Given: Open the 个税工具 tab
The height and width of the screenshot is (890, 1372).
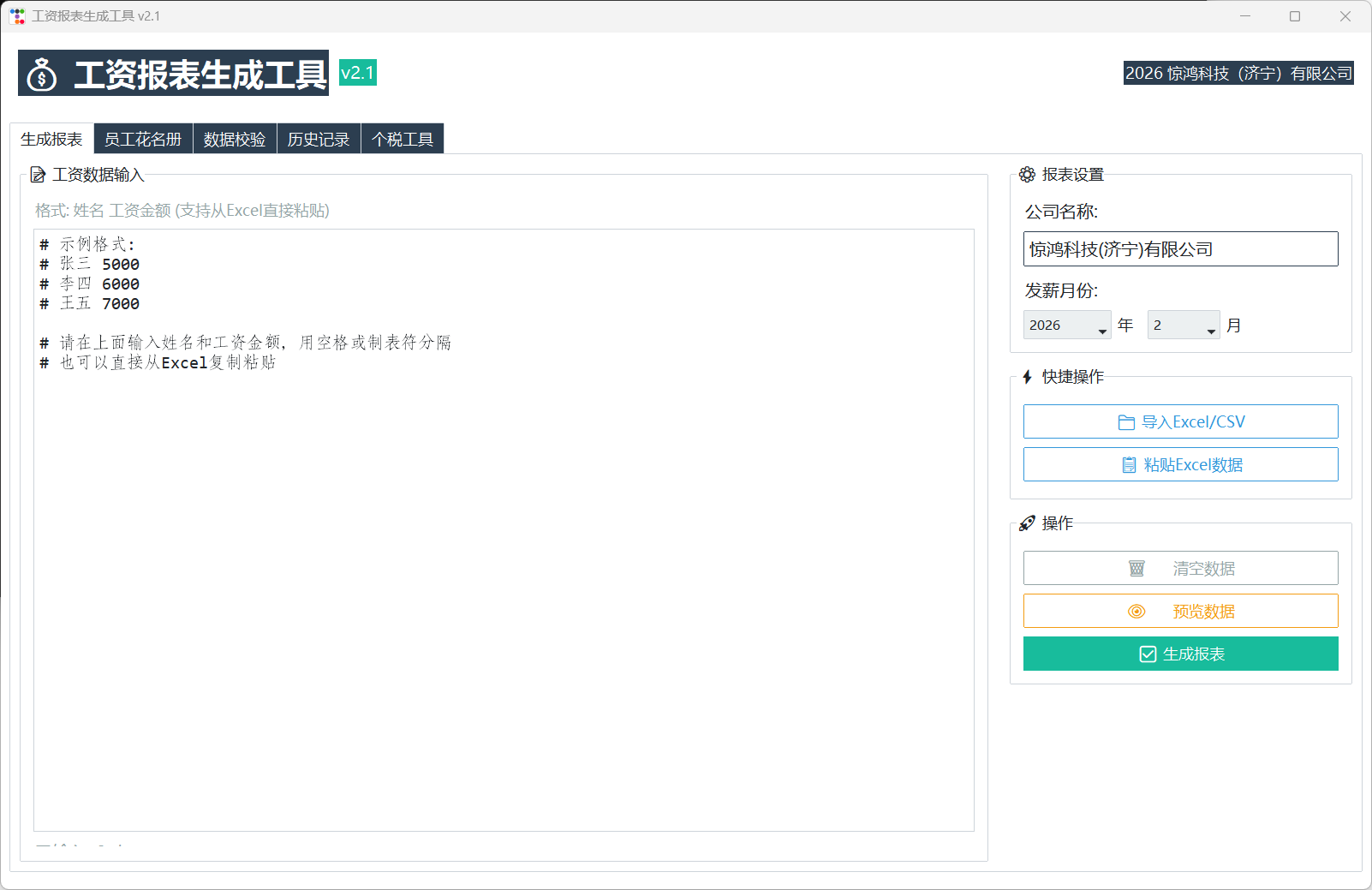Looking at the screenshot, I should coord(403,138).
